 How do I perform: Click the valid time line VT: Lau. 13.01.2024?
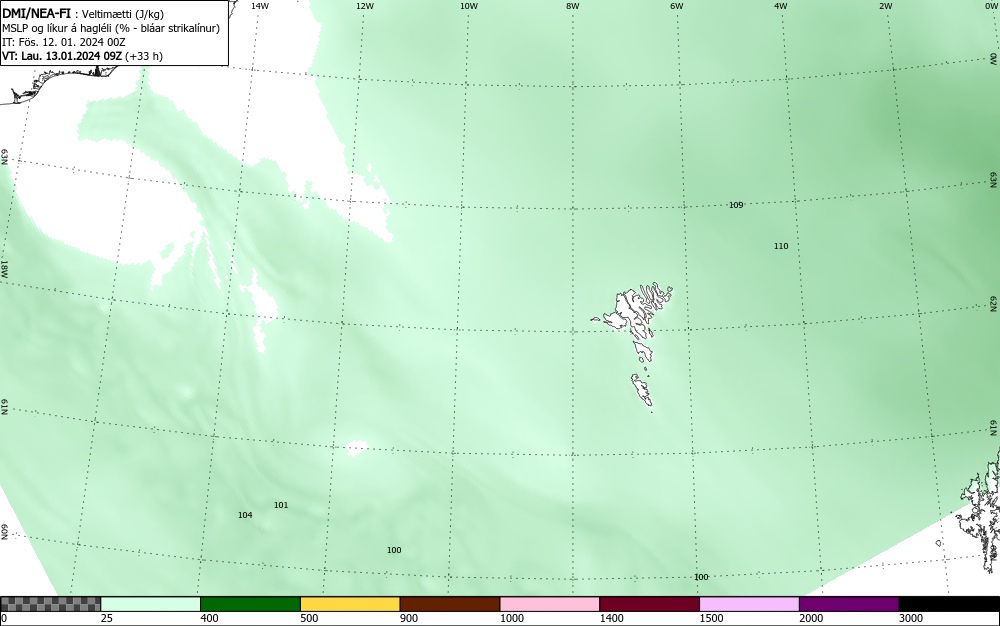click(82, 56)
